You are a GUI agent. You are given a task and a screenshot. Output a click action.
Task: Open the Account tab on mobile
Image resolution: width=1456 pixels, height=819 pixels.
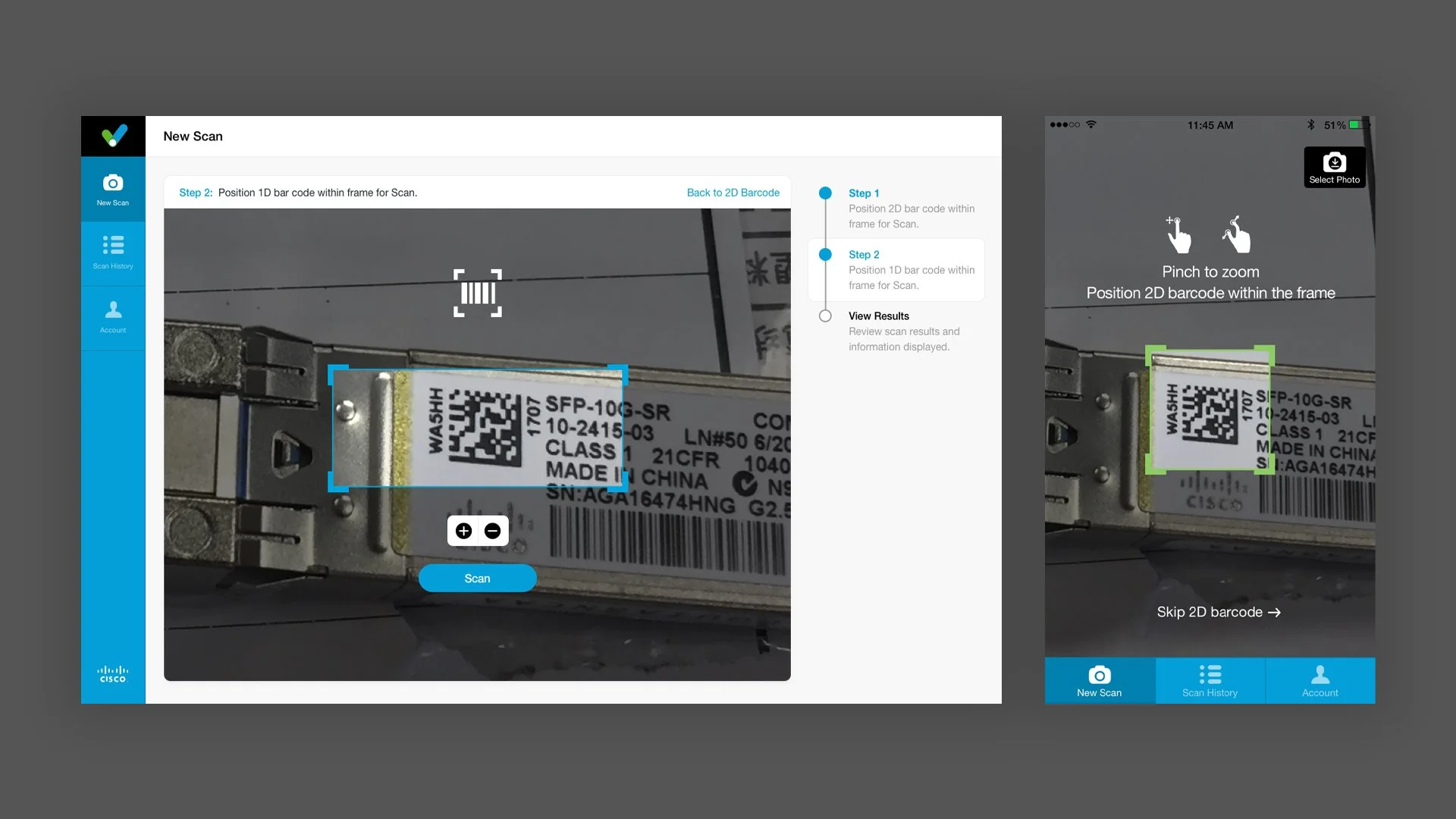point(1319,681)
